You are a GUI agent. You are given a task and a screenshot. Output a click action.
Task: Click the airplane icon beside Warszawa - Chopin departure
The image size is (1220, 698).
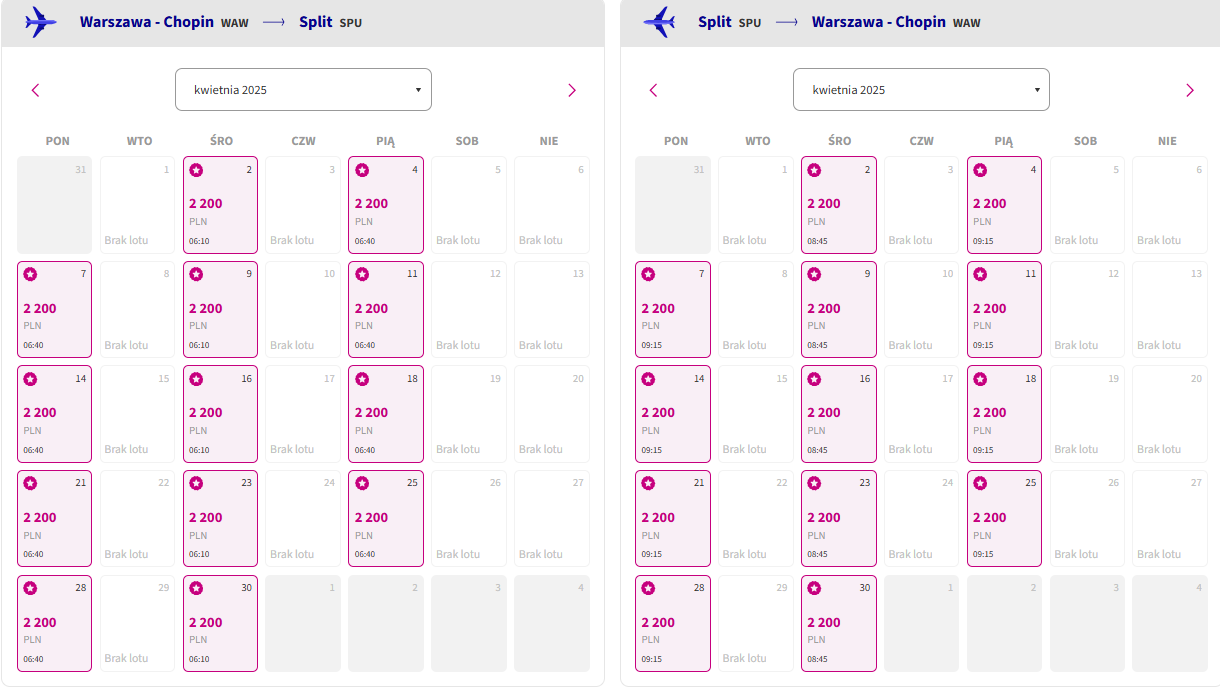point(41,22)
